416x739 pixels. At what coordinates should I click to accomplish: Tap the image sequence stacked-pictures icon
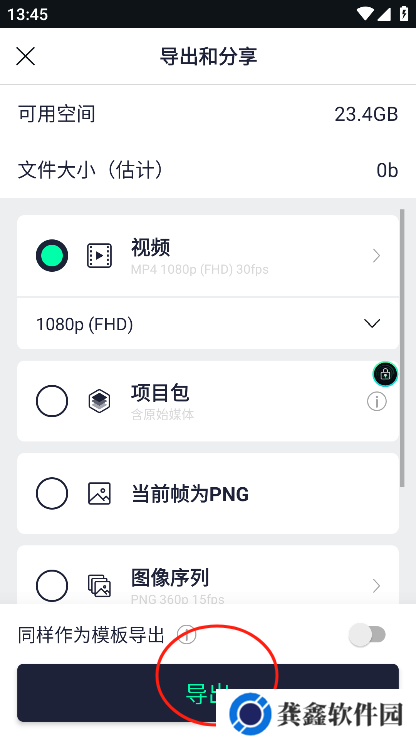click(99, 586)
